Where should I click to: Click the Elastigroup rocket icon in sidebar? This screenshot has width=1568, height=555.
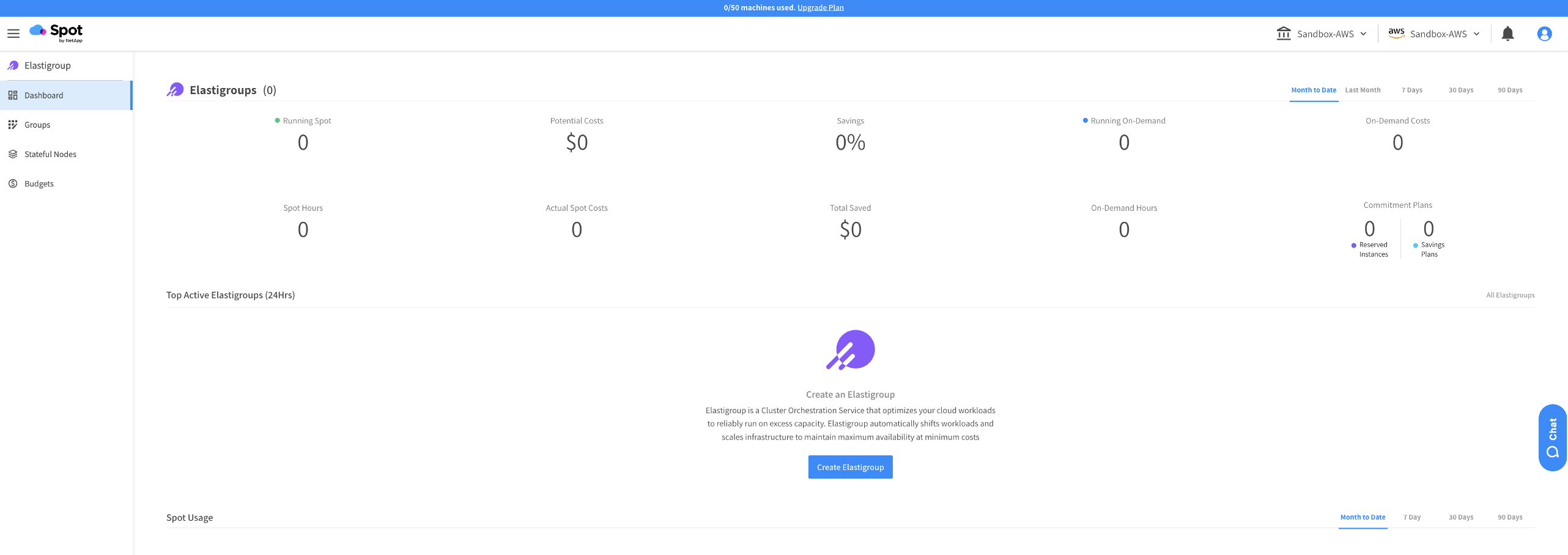tap(13, 65)
